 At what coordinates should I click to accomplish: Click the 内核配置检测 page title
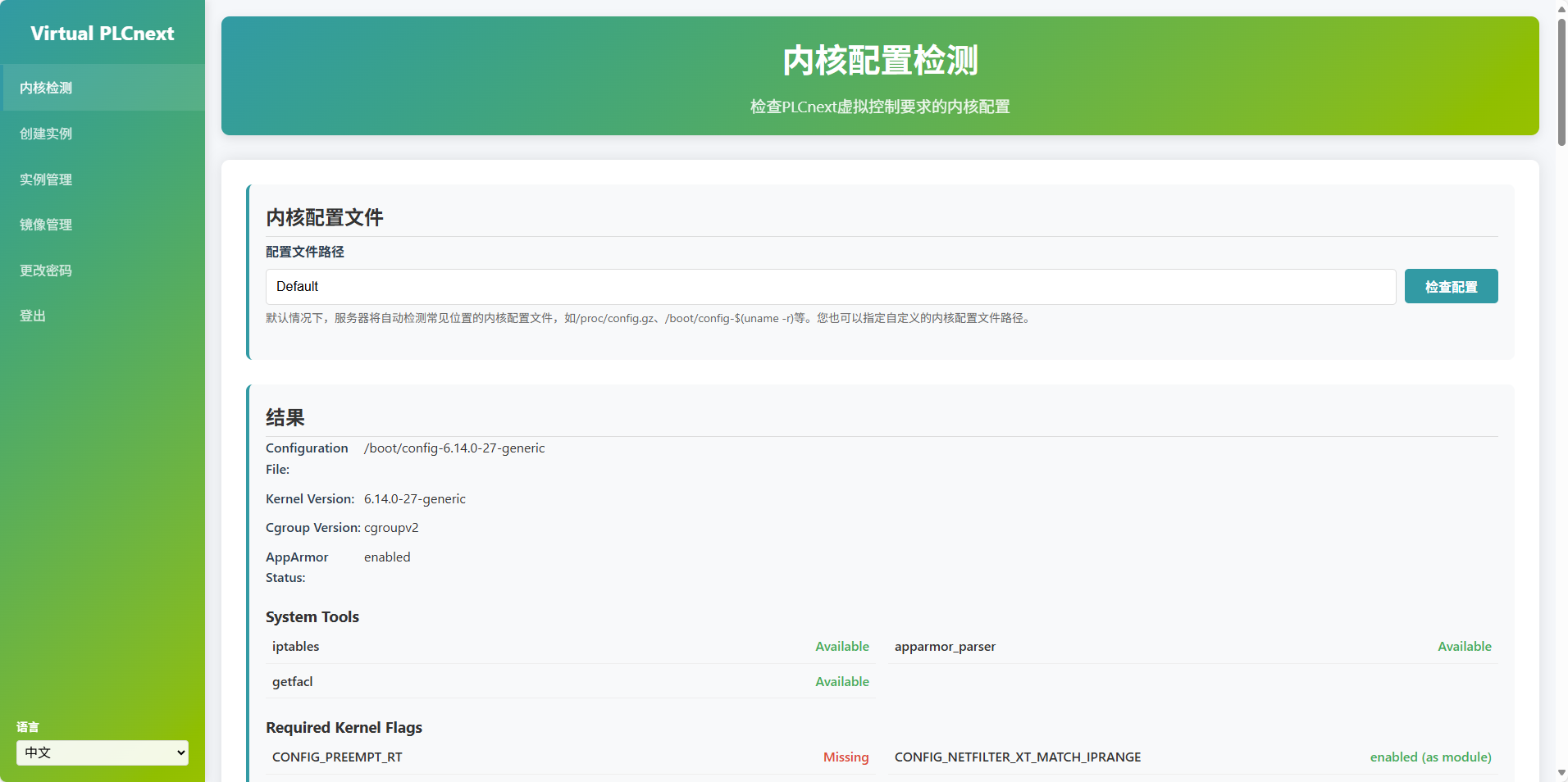(x=880, y=61)
